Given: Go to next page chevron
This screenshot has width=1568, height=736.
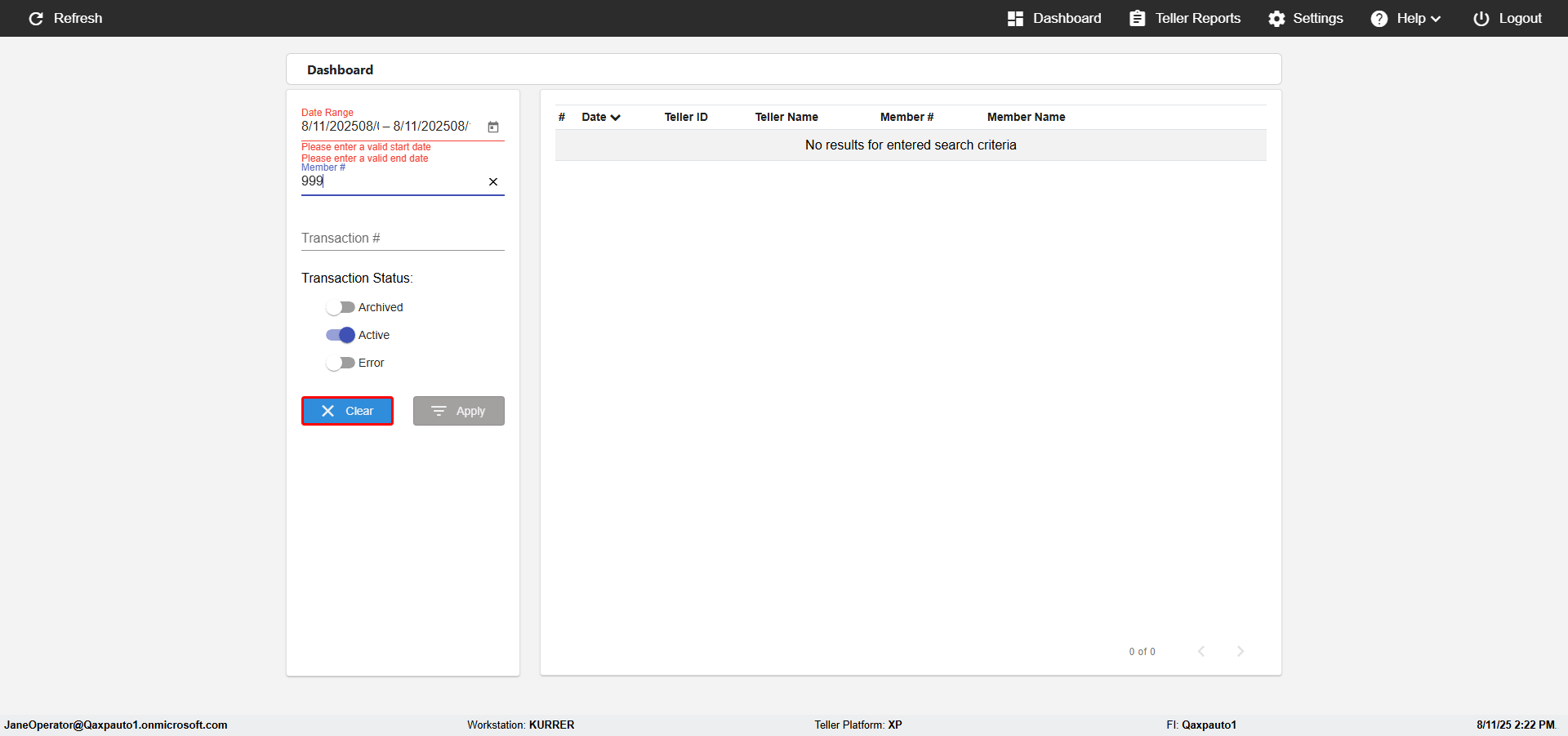Looking at the screenshot, I should tap(1241, 651).
